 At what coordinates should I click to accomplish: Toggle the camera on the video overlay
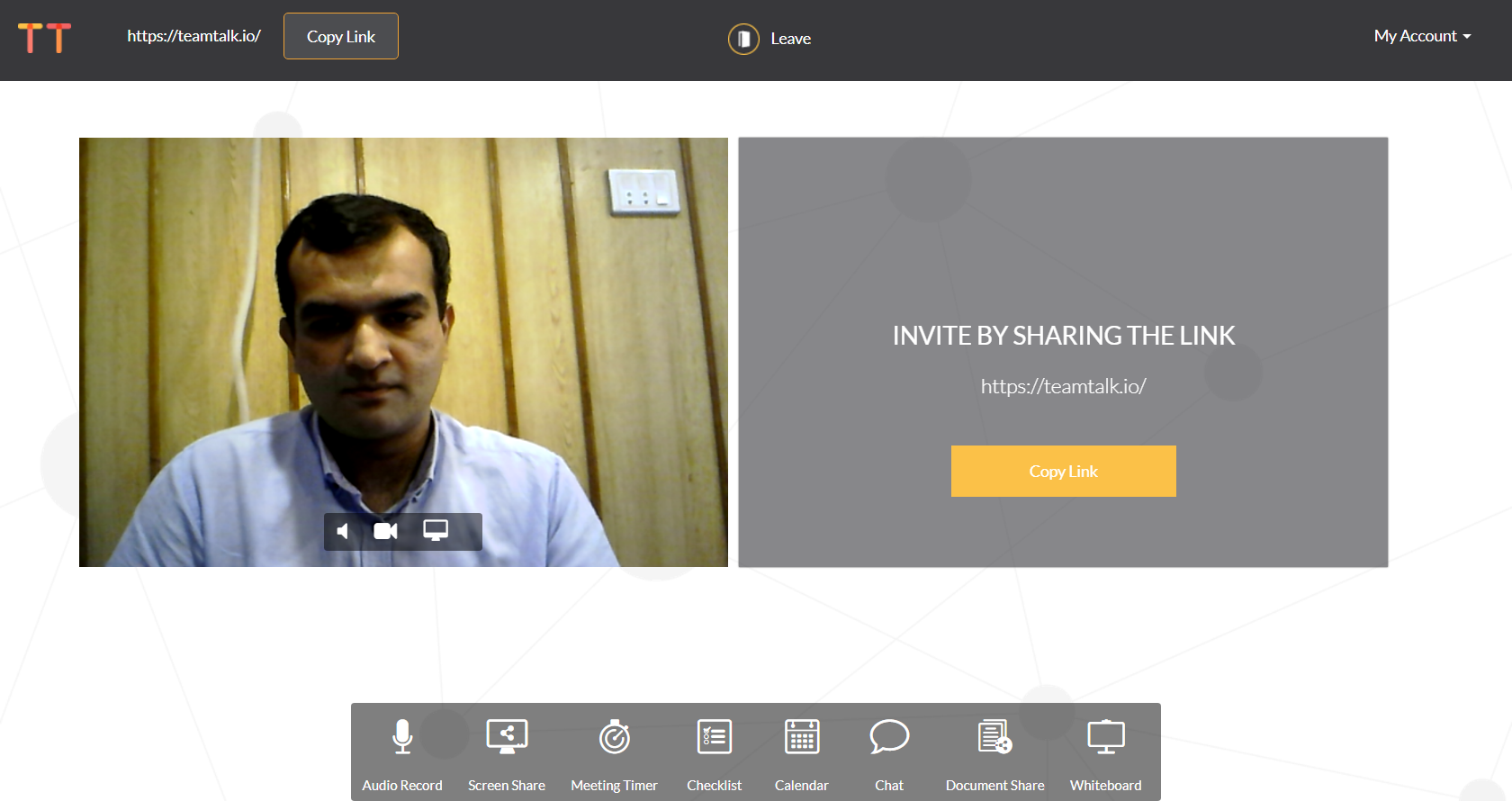coord(385,531)
